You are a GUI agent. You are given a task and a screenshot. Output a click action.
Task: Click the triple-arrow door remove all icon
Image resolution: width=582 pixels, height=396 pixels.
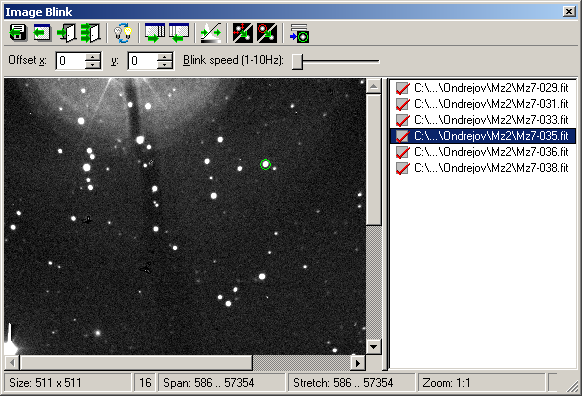click(91, 33)
